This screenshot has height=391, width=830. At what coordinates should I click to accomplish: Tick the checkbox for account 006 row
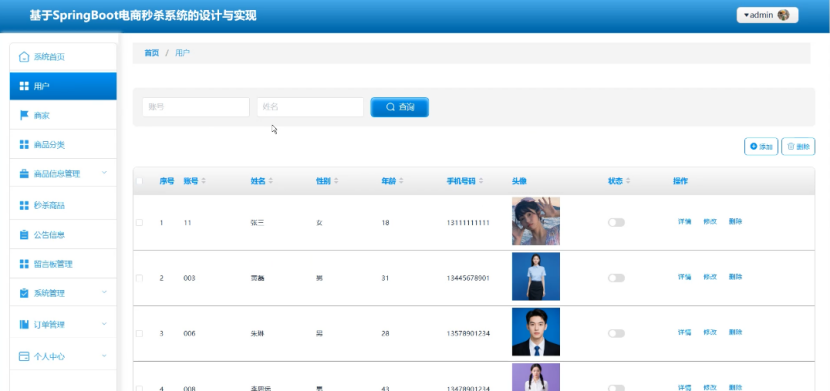tap(139, 334)
